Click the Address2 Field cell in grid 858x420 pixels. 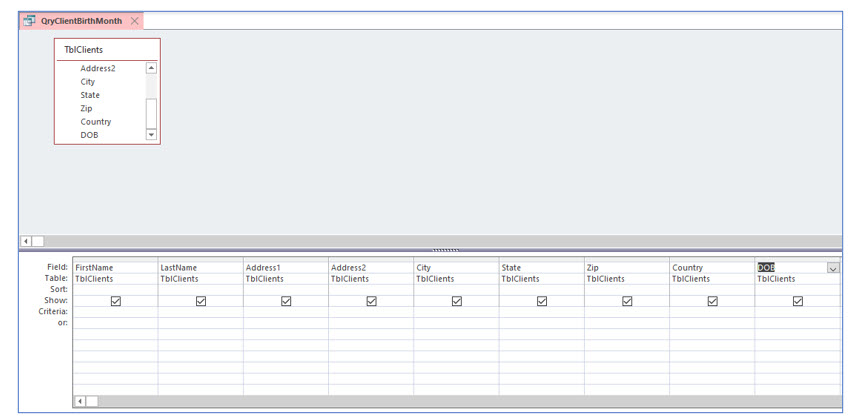click(372, 268)
